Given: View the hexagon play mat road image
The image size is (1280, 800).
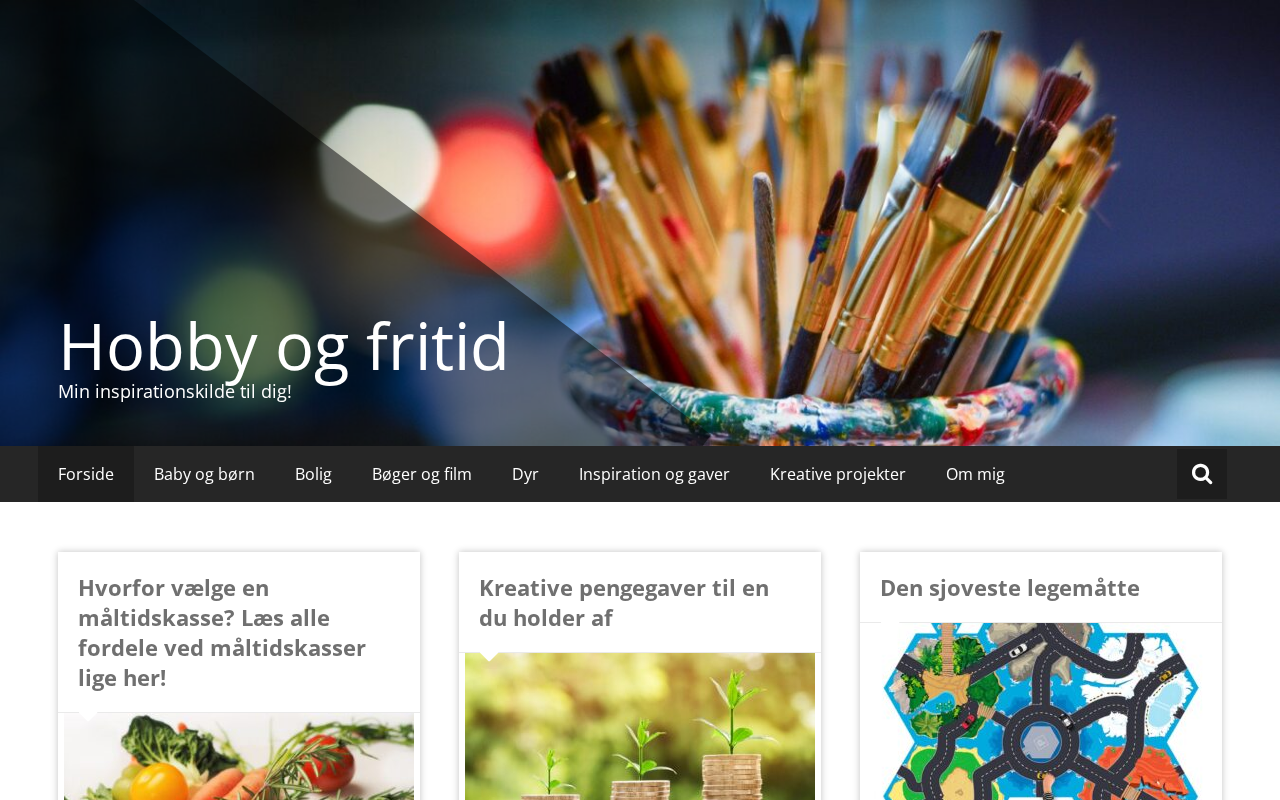Looking at the screenshot, I should pos(1041,712).
